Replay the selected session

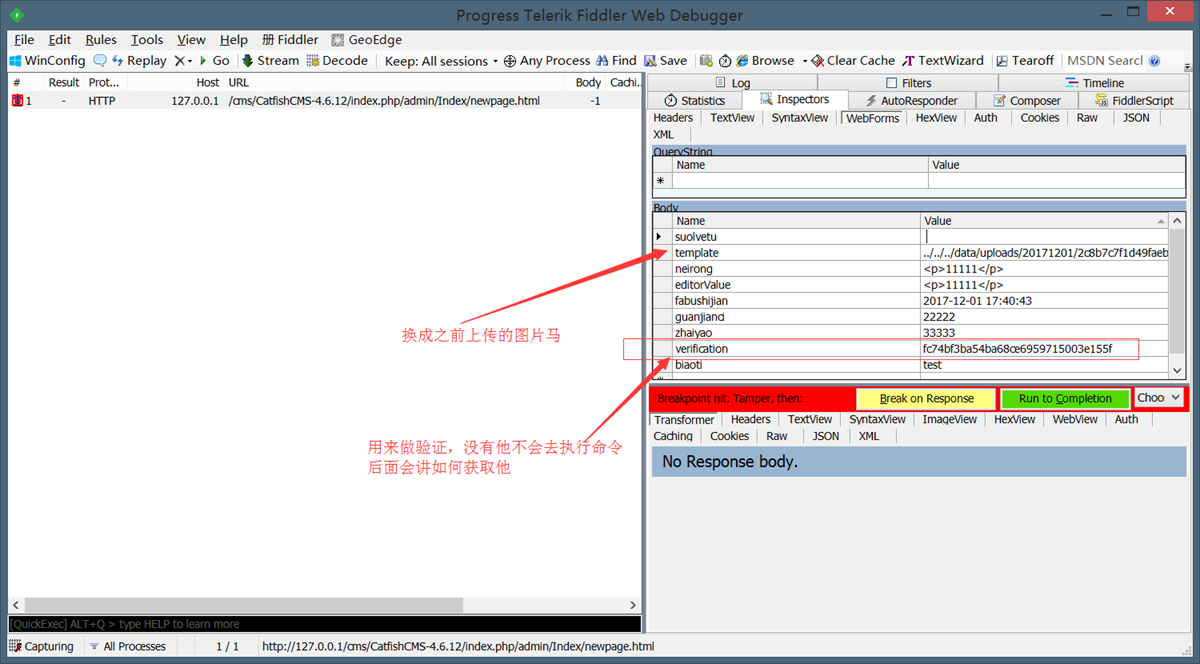pos(138,60)
